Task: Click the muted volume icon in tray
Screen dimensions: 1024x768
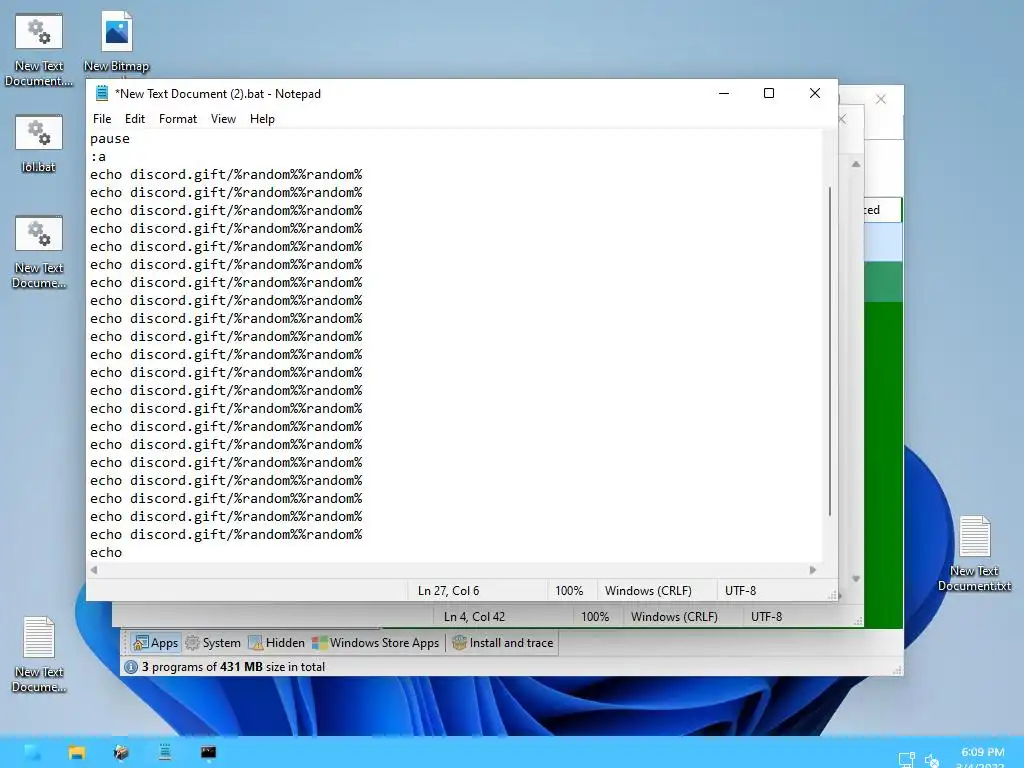Action: coord(932,760)
